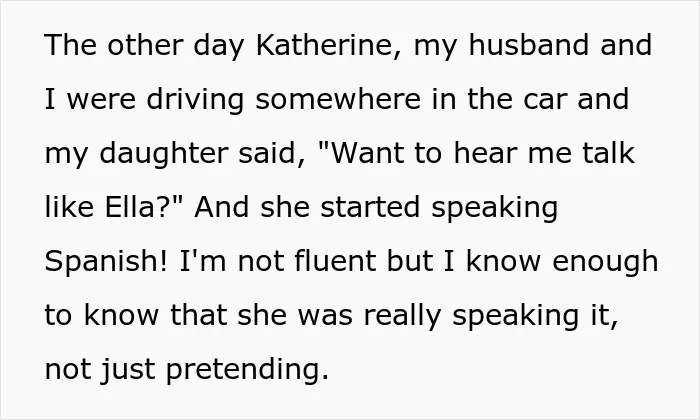This screenshot has height=420, width=700.
Task: Click the word "Spanish!"
Action: click(x=106, y=261)
